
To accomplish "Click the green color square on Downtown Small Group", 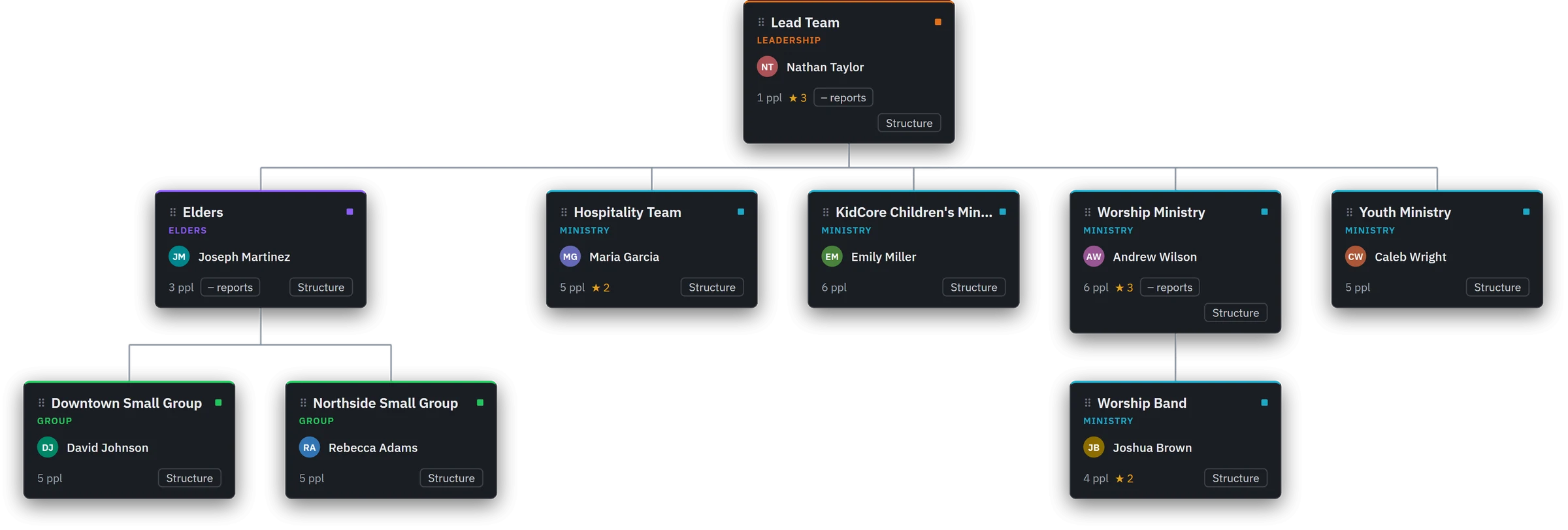I will coord(218,403).
